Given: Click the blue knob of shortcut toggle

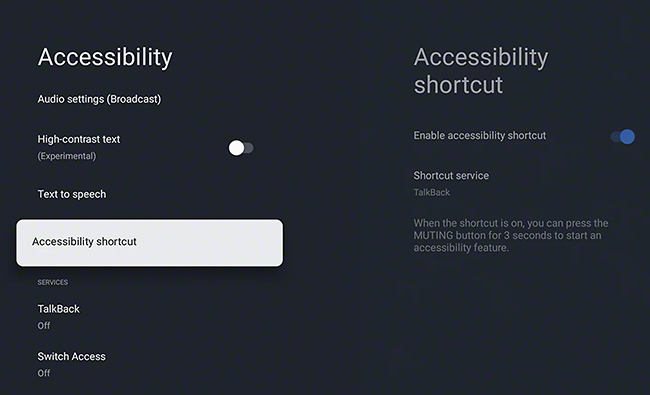Looking at the screenshot, I should tap(627, 136).
